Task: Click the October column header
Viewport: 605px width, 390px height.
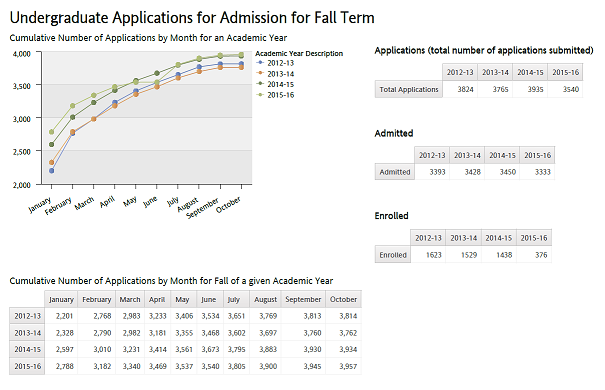Action: click(x=343, y=299)
